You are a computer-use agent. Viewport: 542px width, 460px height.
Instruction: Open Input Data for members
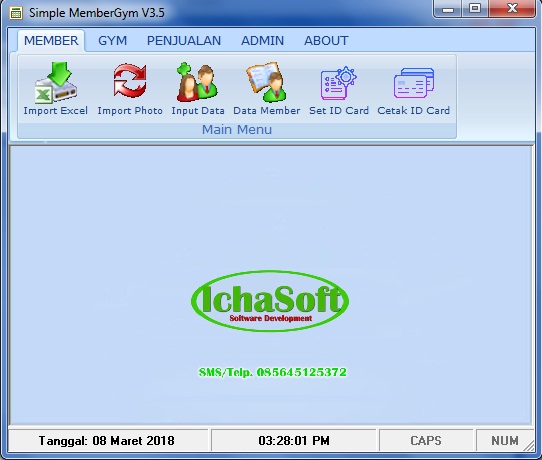[x=198, y=89]
